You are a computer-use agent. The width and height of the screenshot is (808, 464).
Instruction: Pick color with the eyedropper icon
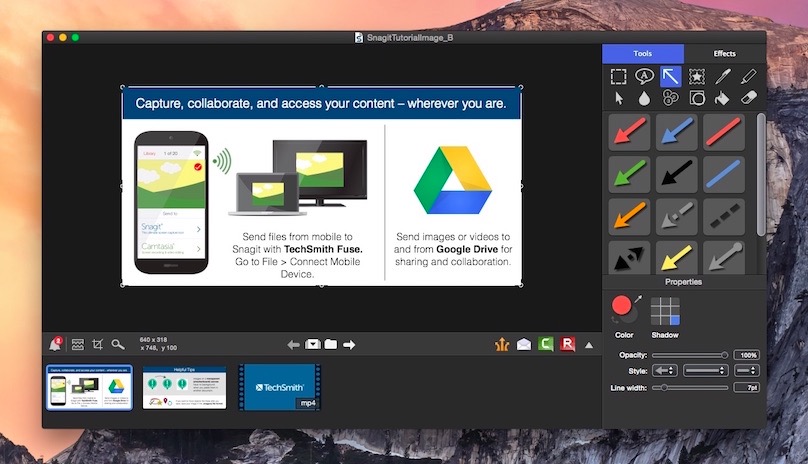[638, 299]
